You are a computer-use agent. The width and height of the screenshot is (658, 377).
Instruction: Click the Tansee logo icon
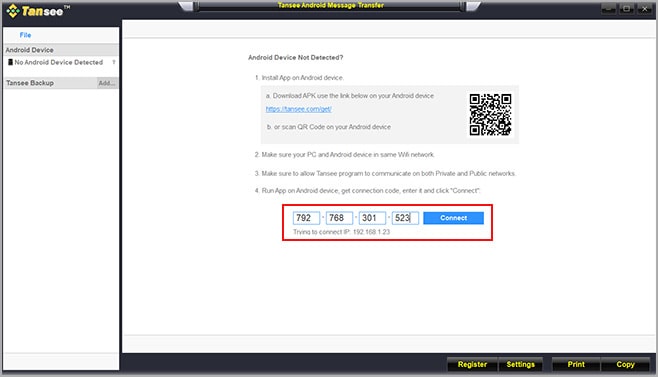(13, 11)
